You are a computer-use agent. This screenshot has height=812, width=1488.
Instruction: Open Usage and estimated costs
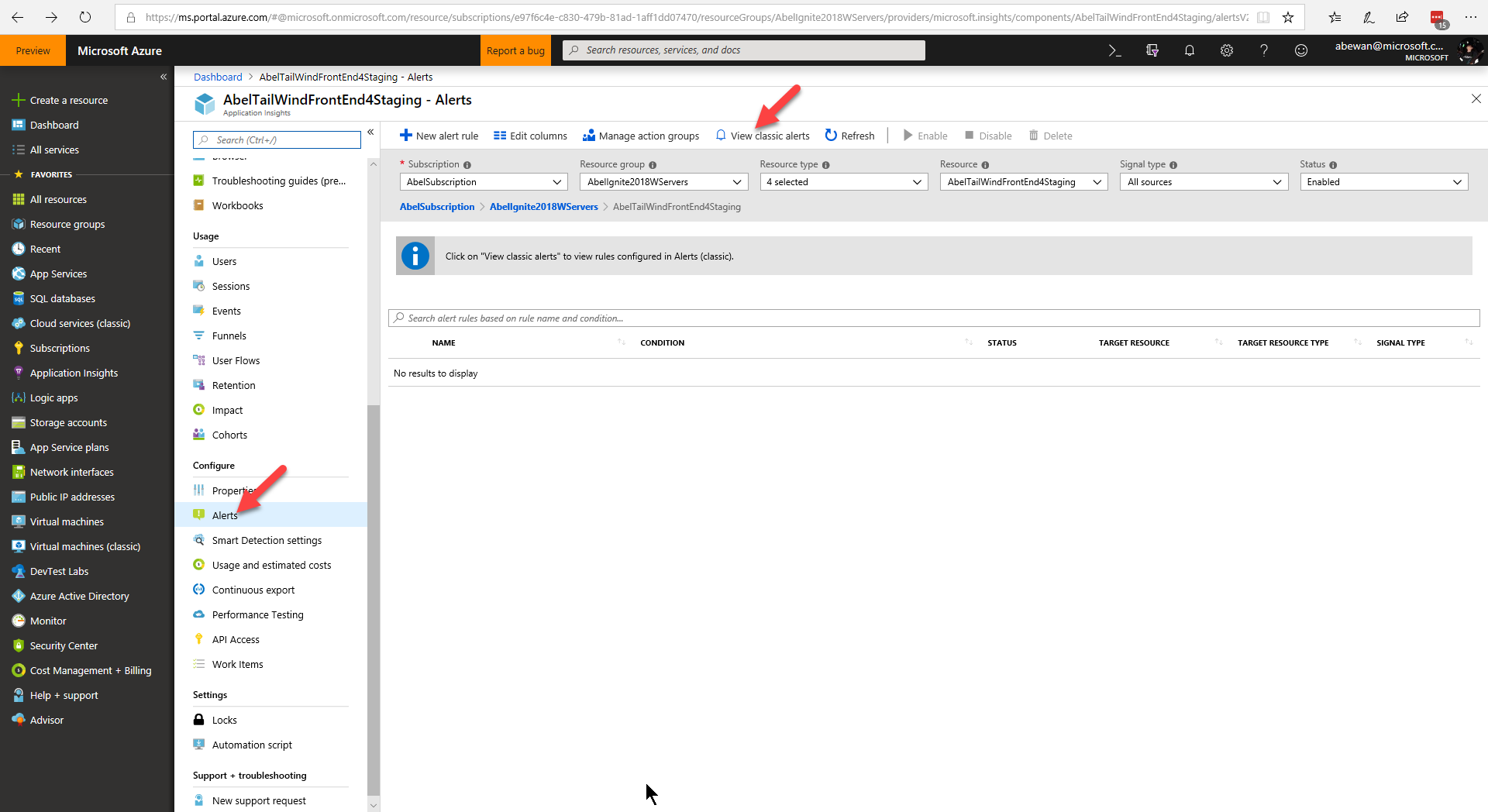click(271, 565)
